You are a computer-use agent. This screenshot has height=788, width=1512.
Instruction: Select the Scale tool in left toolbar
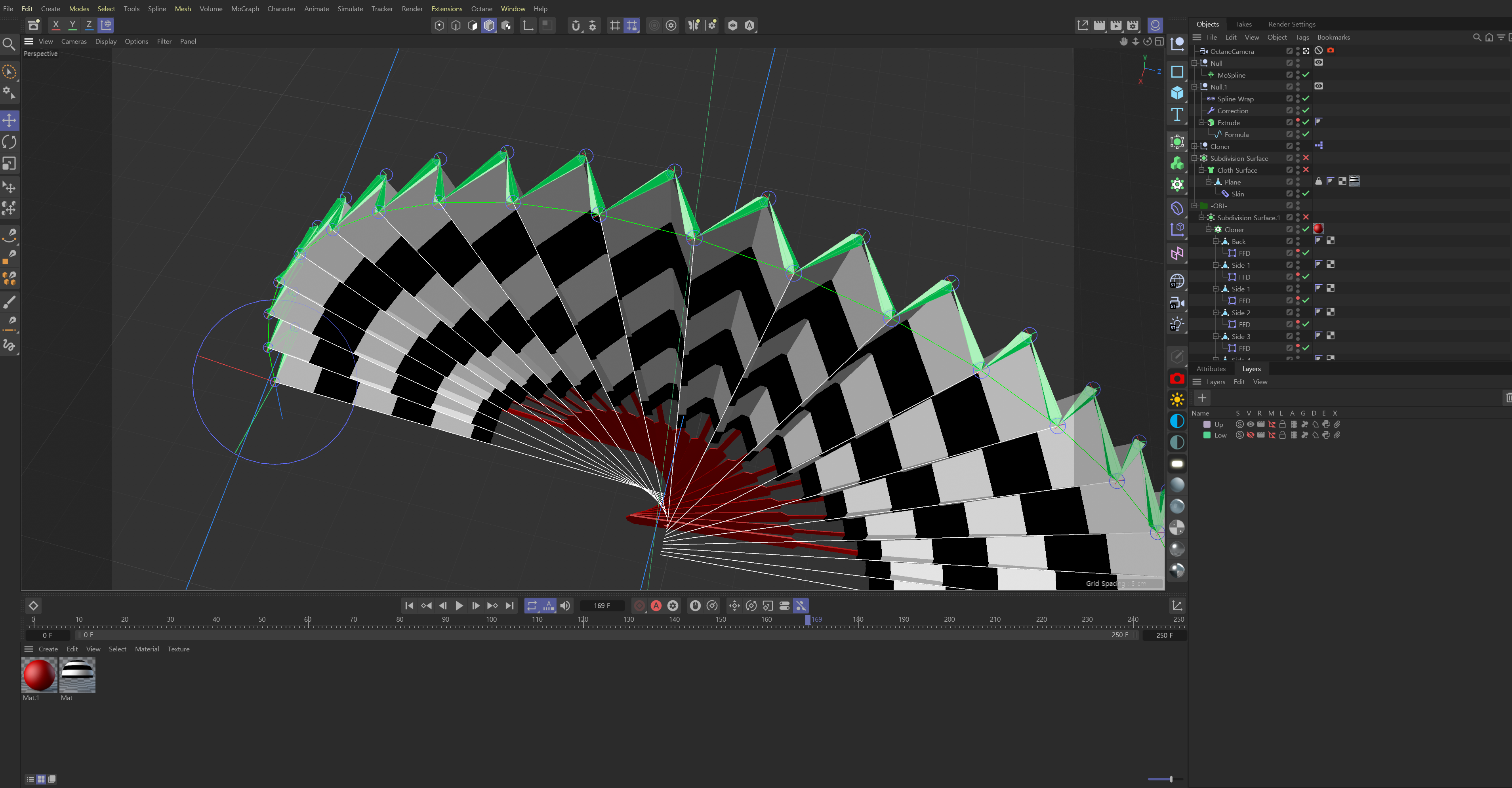click(10, 164)
